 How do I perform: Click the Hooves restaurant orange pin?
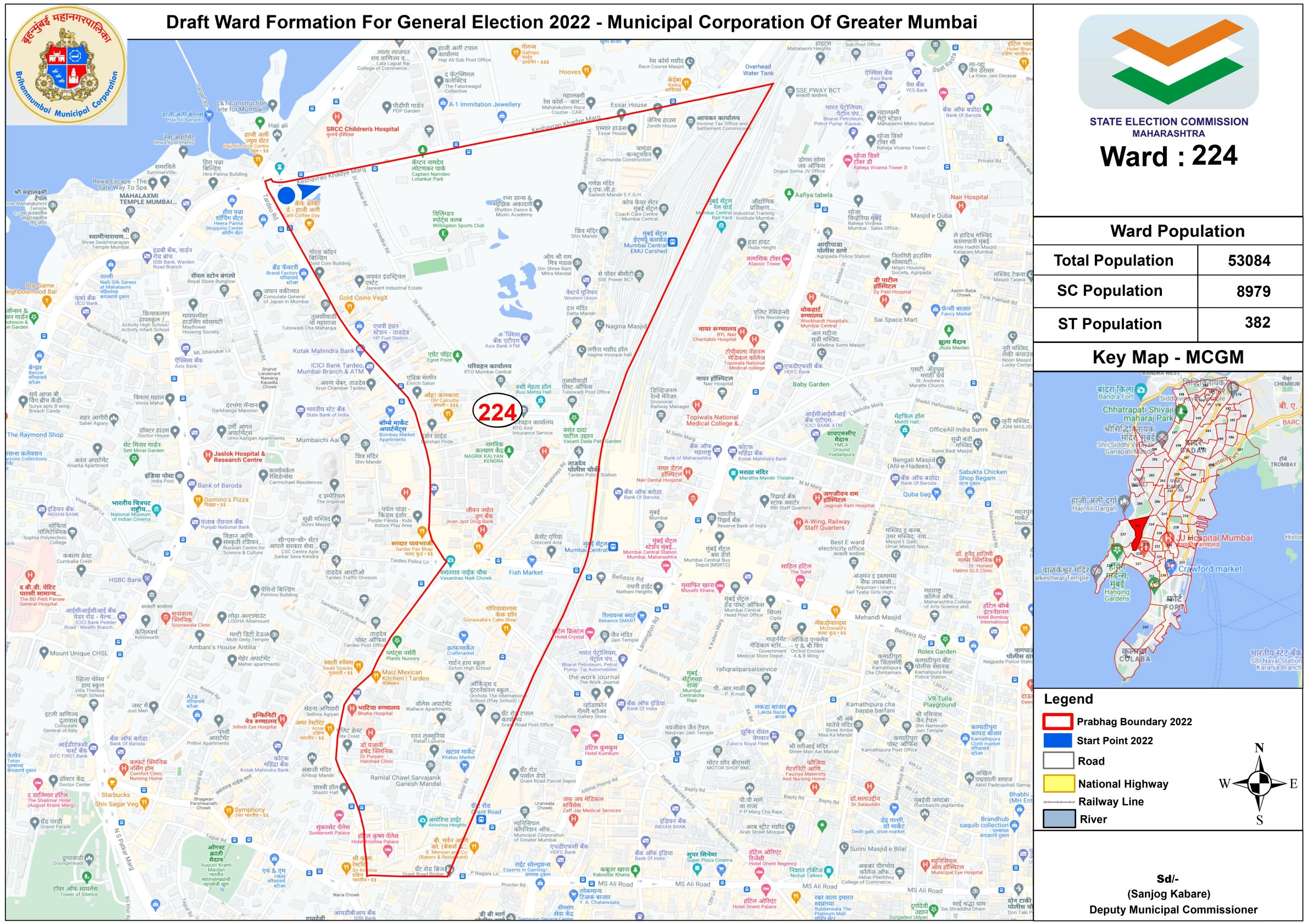tap(587, 71)
